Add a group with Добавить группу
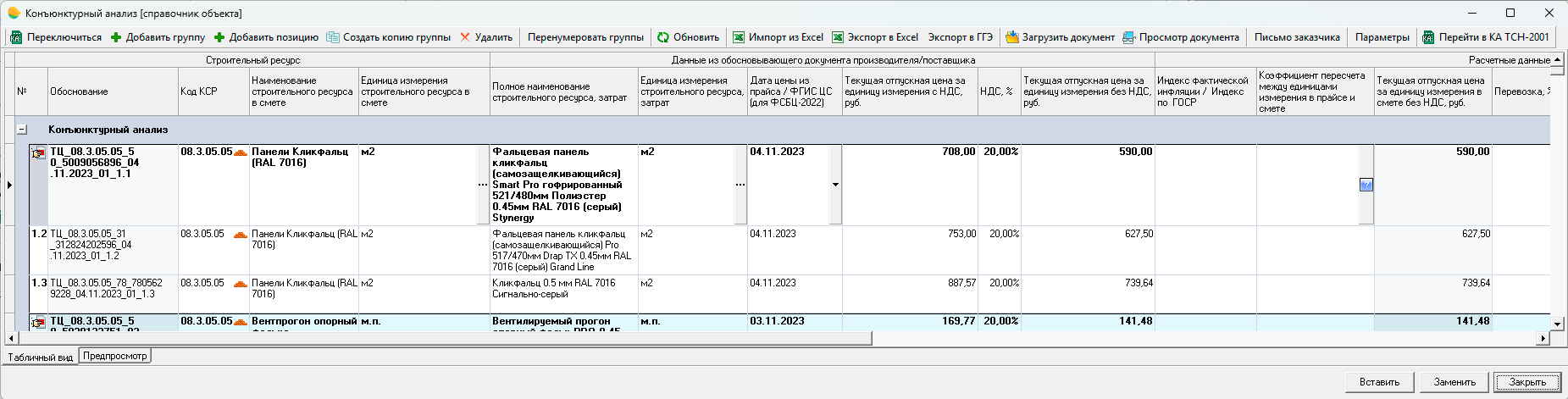The image size is (1568, 399). (158, 37)
